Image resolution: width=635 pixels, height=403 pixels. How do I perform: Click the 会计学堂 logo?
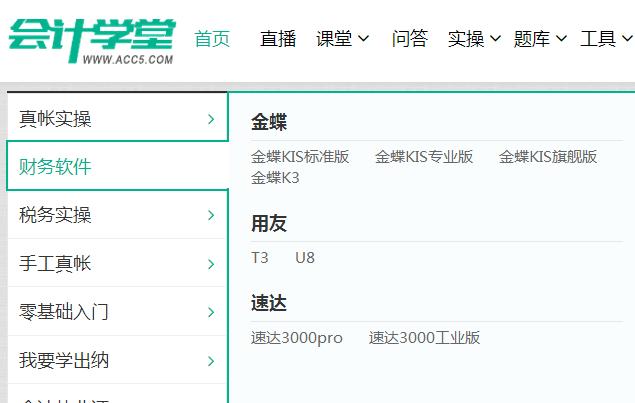(92, 41)
